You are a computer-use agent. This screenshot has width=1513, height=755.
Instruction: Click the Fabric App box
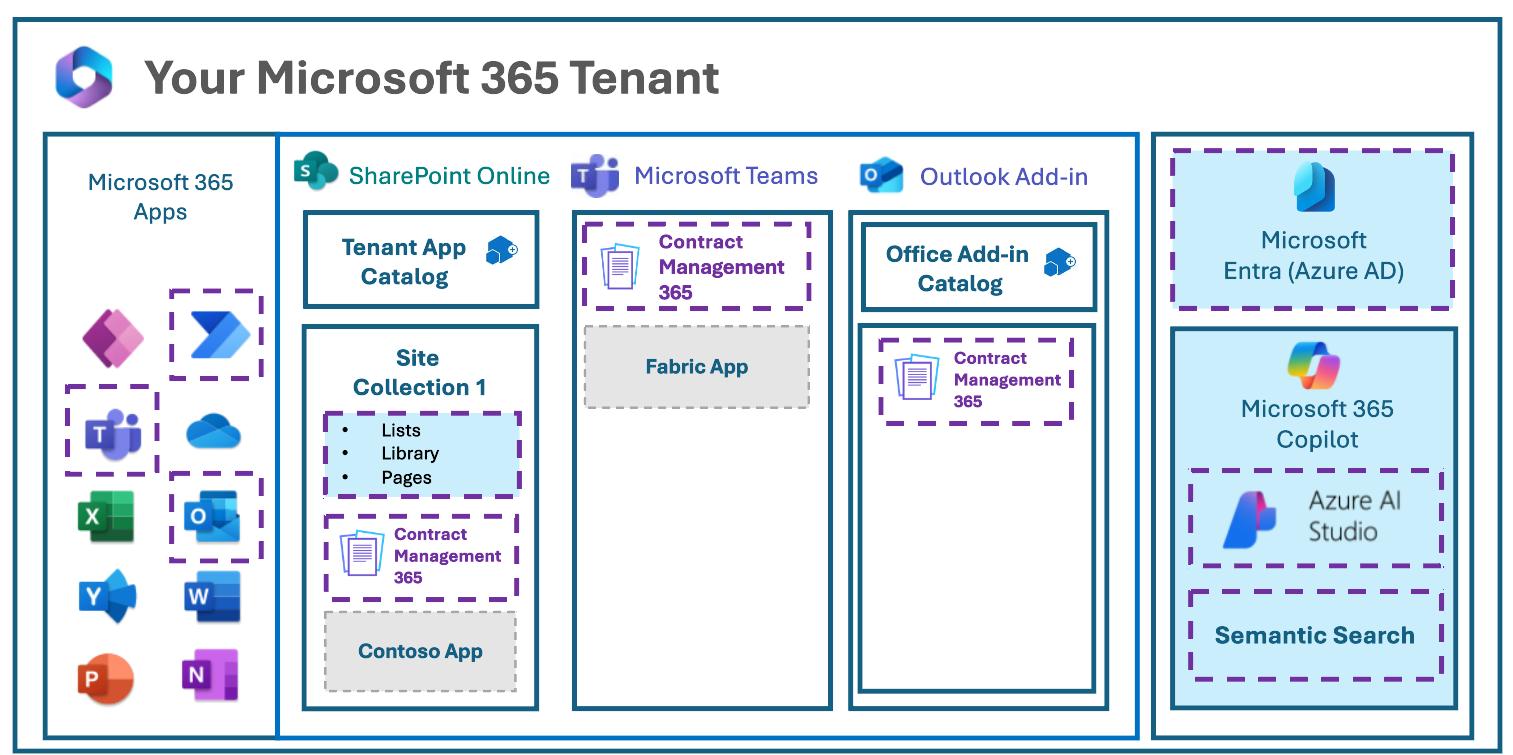[696, 367]
